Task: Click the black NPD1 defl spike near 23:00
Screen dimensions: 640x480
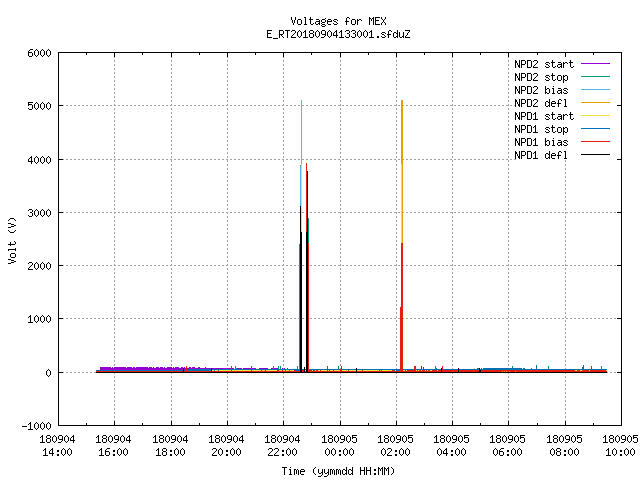Action: (307, 269)
